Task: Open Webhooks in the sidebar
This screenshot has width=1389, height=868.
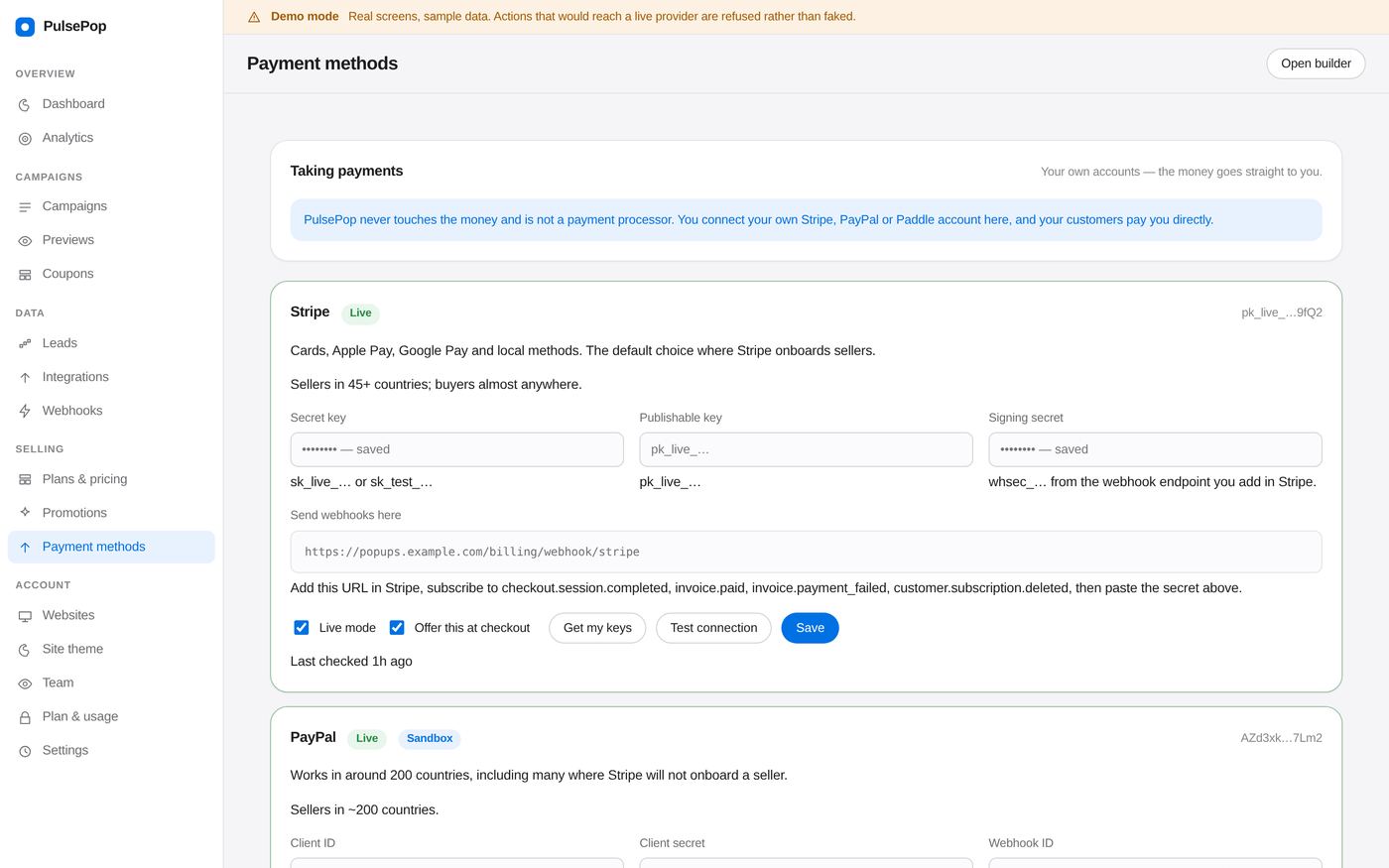Action: pos(111,411)
